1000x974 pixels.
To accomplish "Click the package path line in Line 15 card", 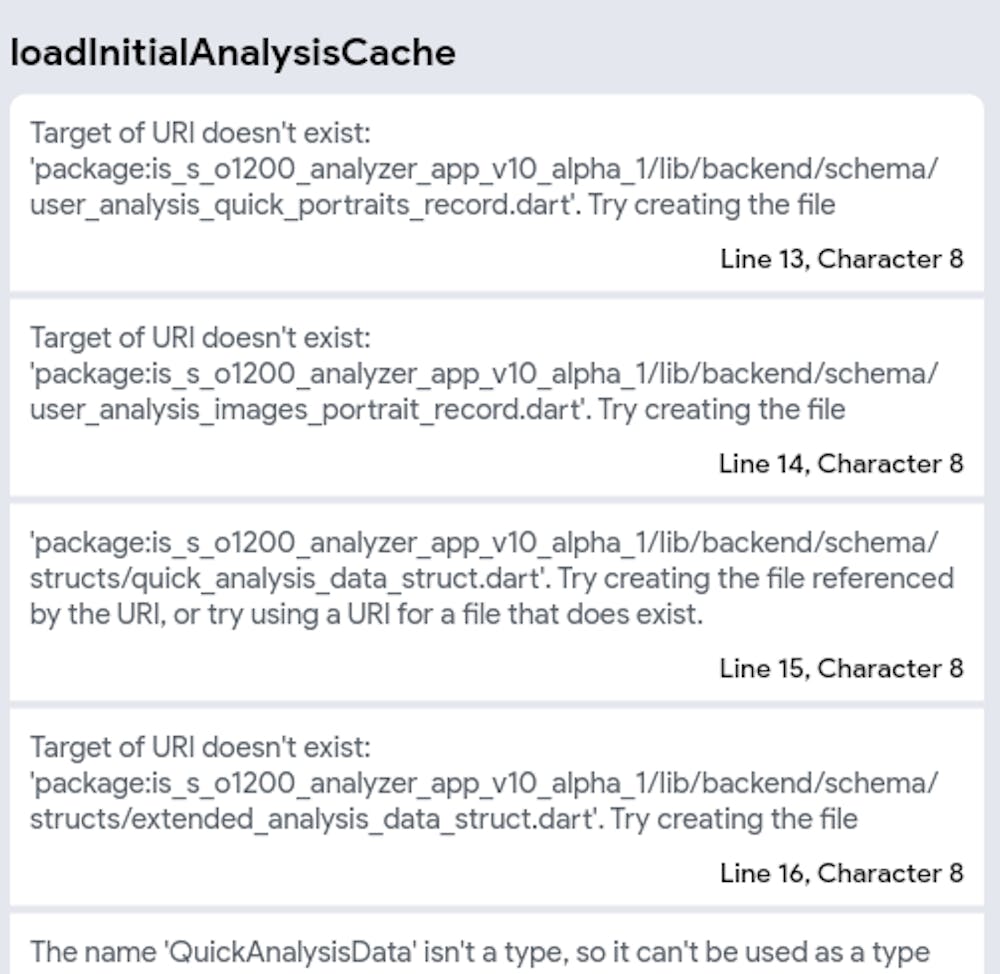I will (484, 543).
